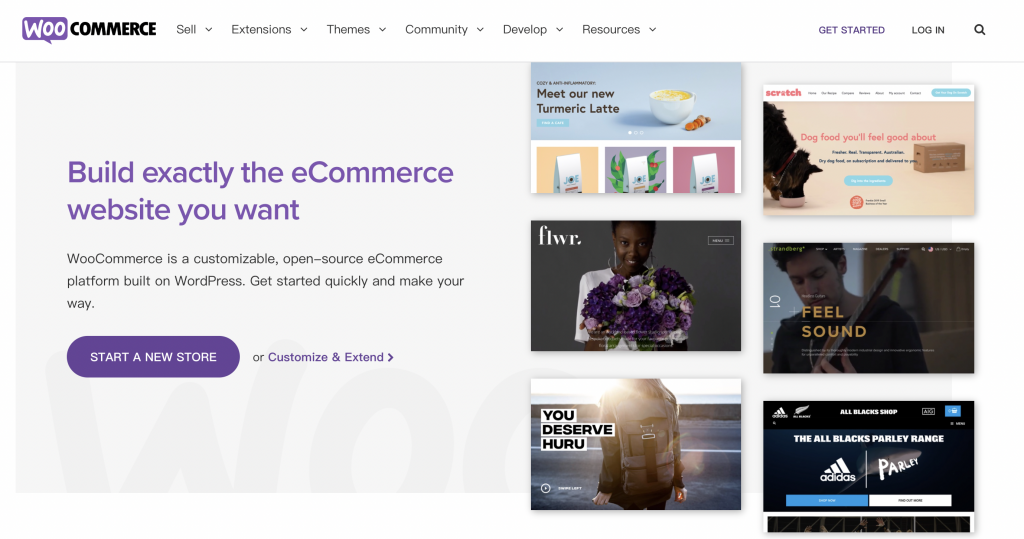Image resolution: width=1024 pixels, height=539 pixels.
Task: Open the search magnifier icon
Action: [x=980, y=29]
